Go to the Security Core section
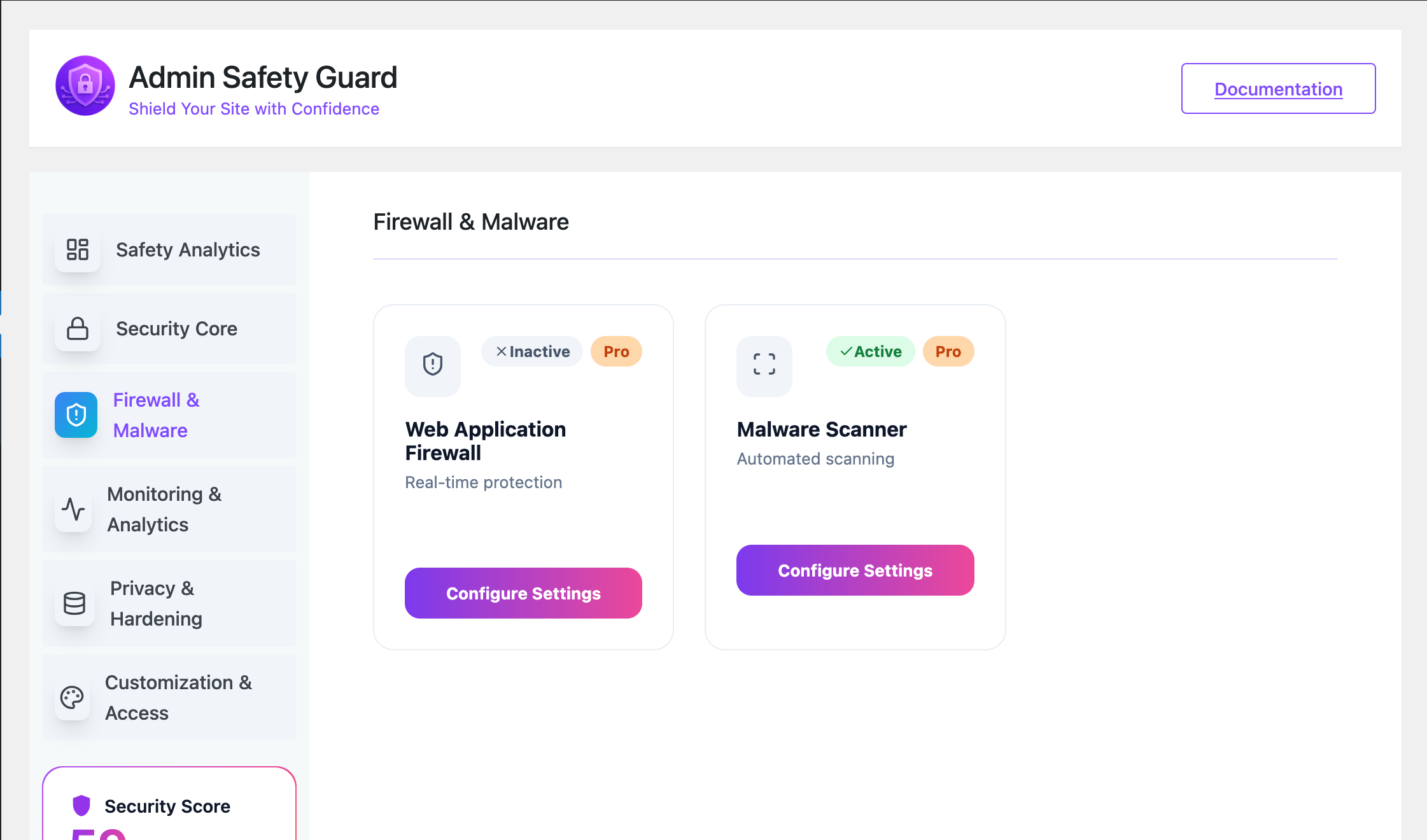1427x840 pixels. click(x=176, y=328)
